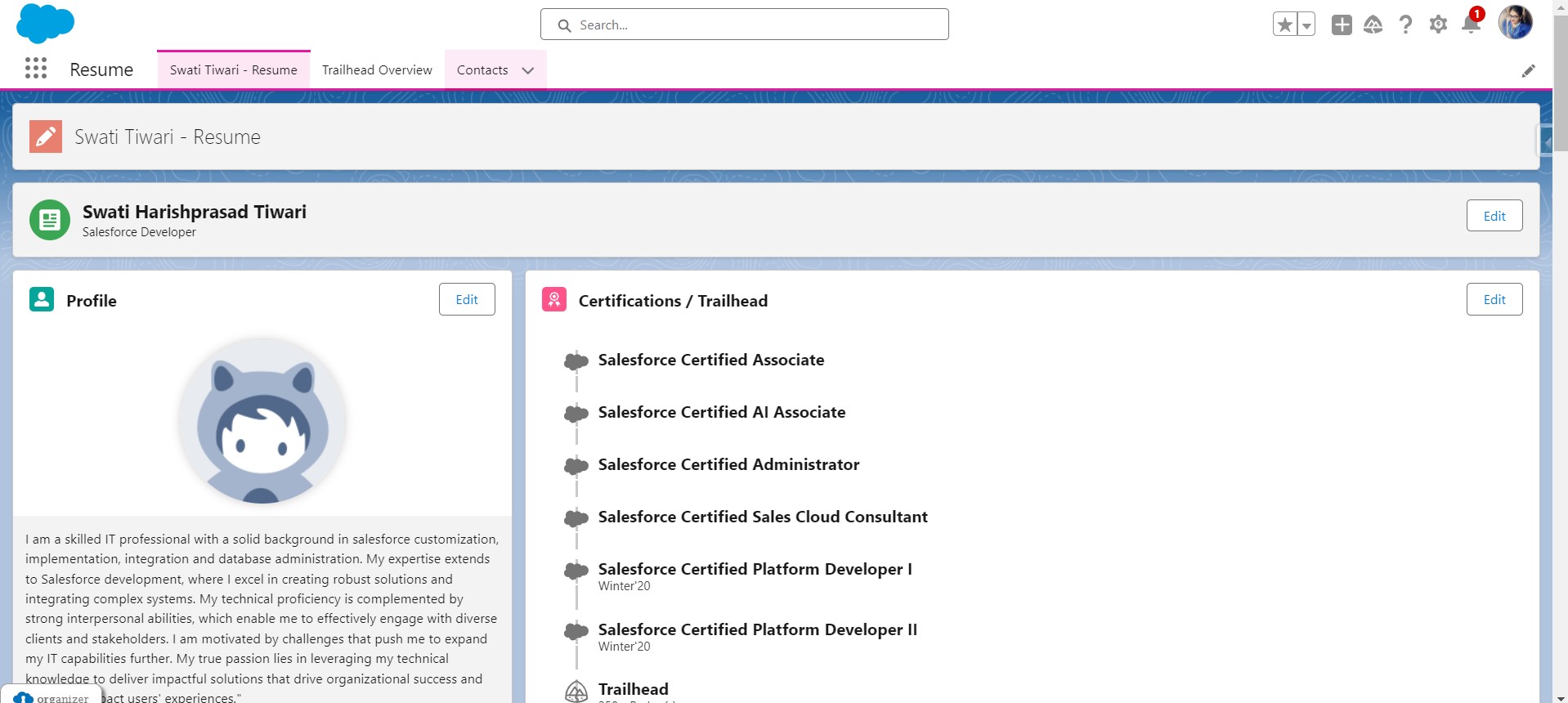The image size is (1568, 703).
Task: Edit the Swati Harishprasad Tiwari header
Action: (x=1494, y=216)
